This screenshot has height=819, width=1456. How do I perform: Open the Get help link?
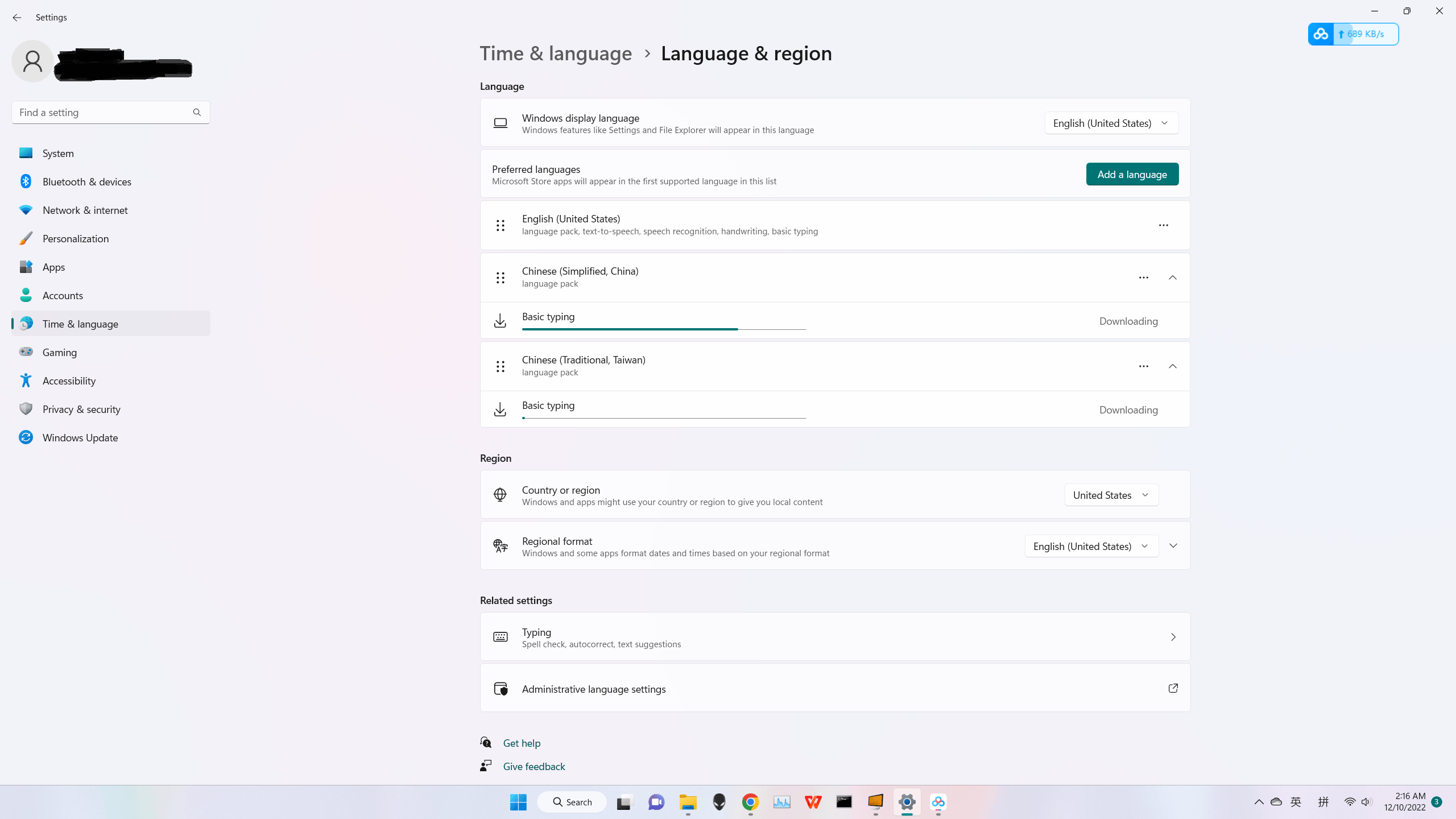point(522,743)
